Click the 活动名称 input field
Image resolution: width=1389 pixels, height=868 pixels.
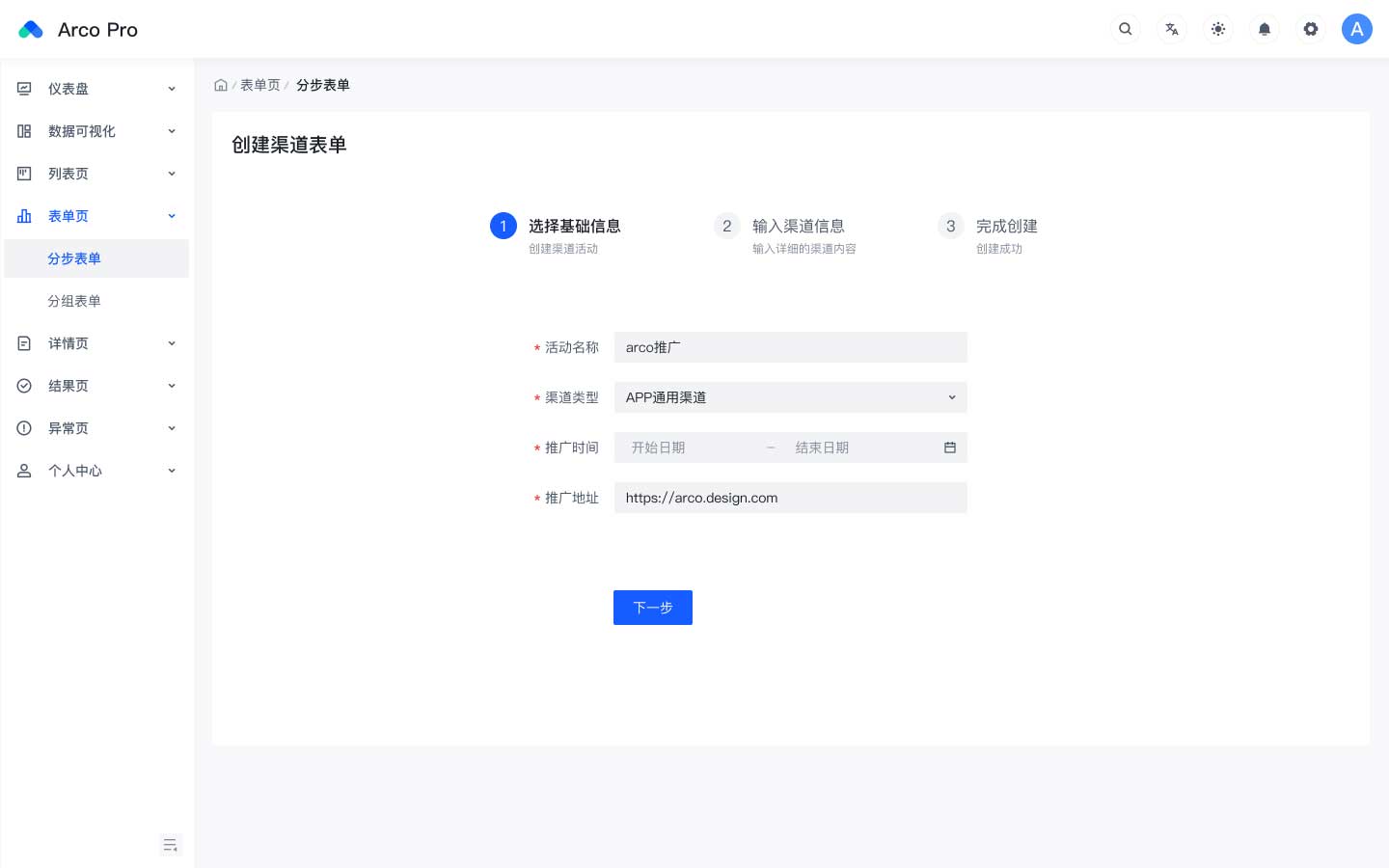tap(790, 347)
